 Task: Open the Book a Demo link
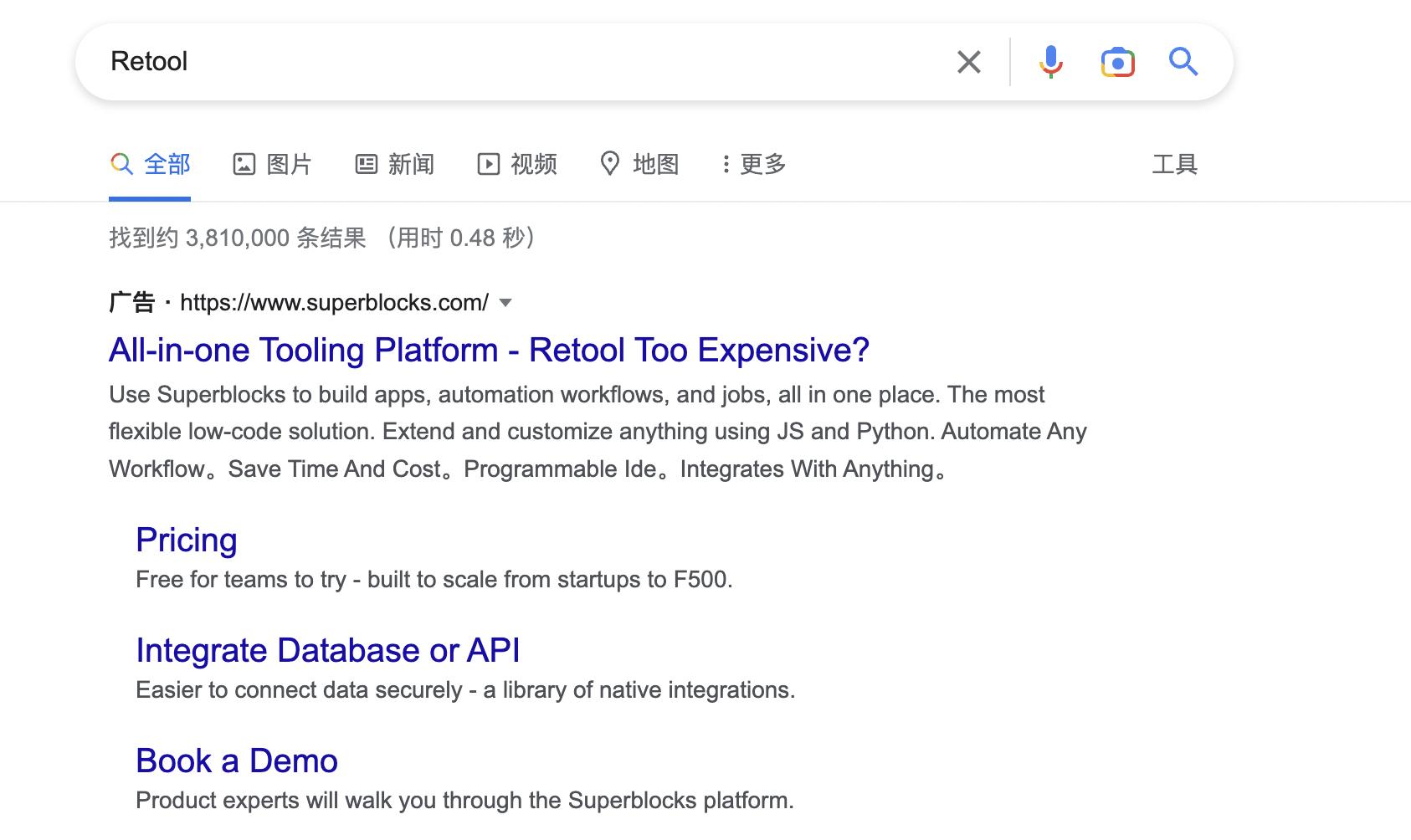coord(237,761)
